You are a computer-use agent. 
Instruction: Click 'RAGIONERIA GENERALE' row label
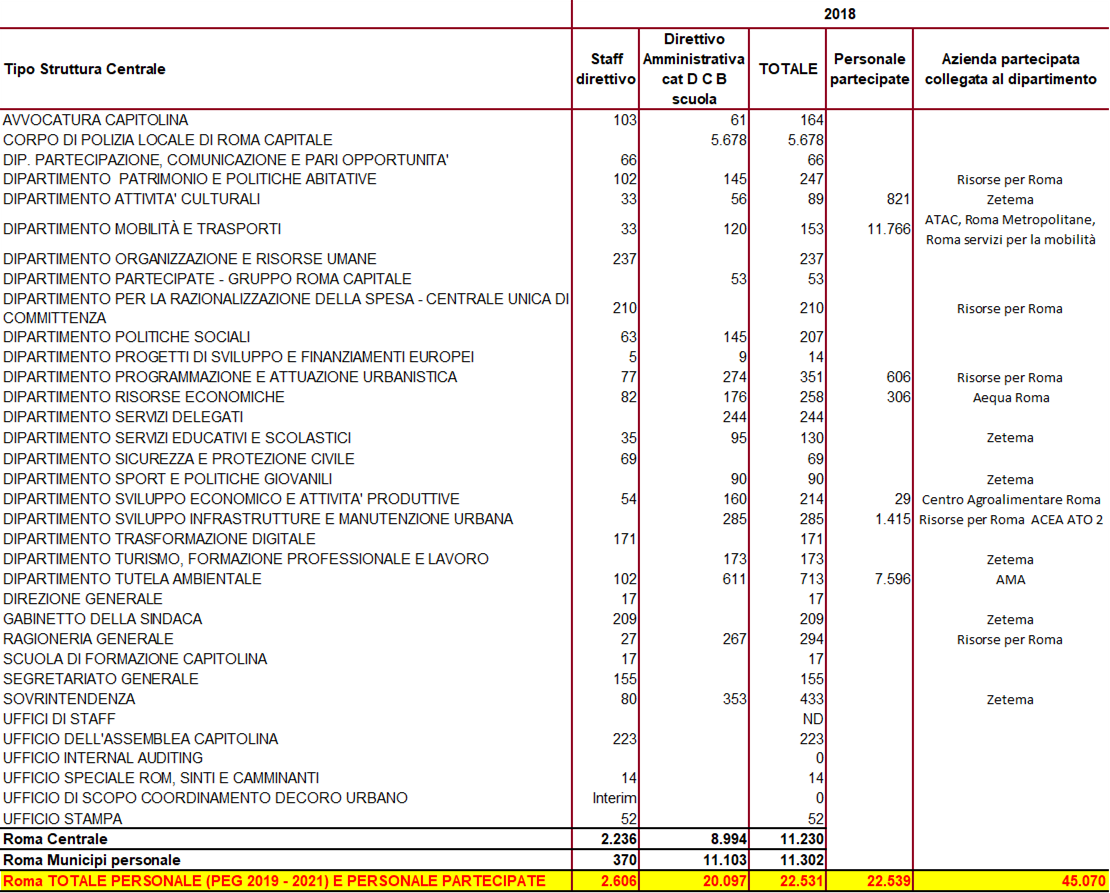click(88, 638)
